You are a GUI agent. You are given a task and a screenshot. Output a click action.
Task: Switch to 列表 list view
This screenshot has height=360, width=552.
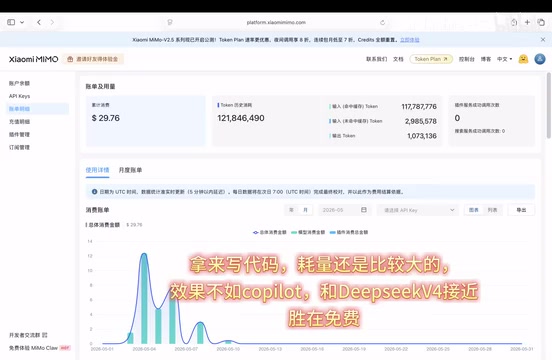tap(492, 210)
